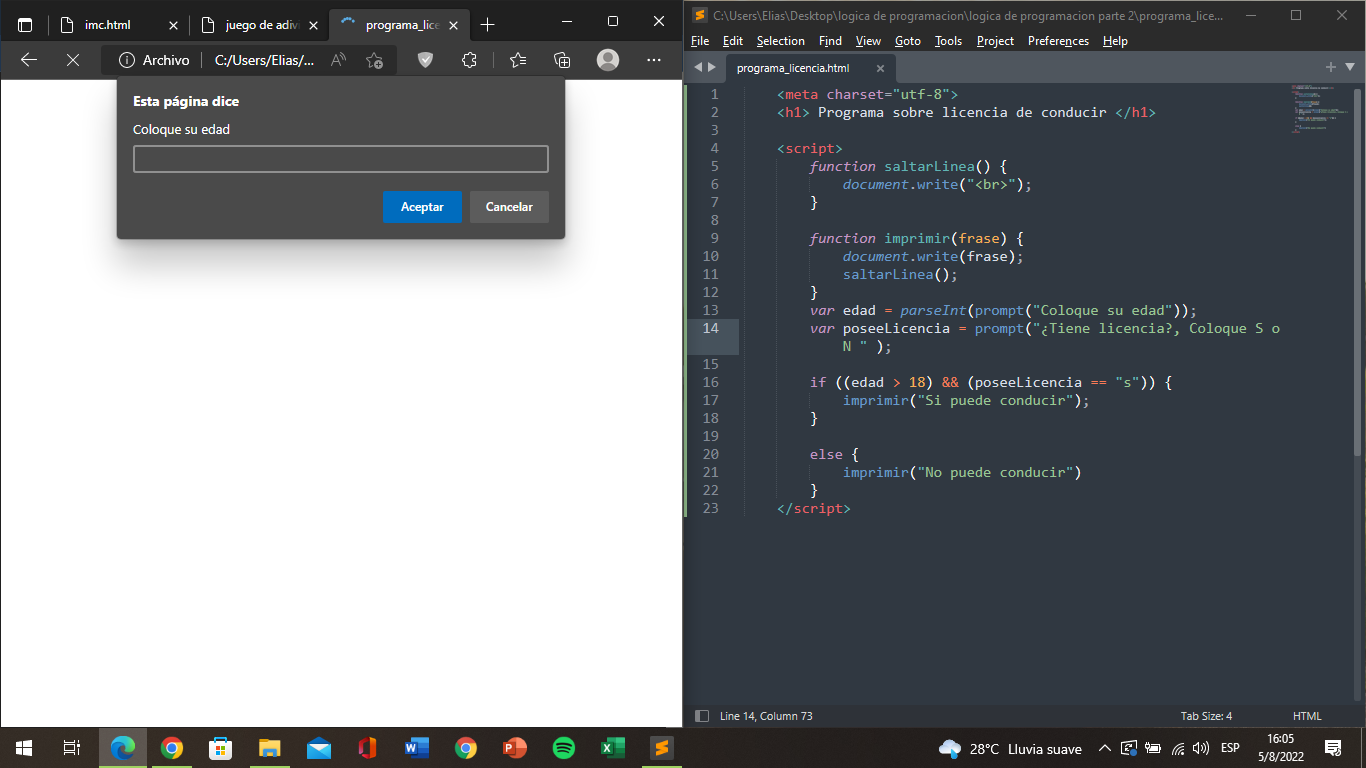Image resolution: width=1366 pixels, height=768 pixels.
Task: Open Sublime Selection menu
Action: pos(780,41)
